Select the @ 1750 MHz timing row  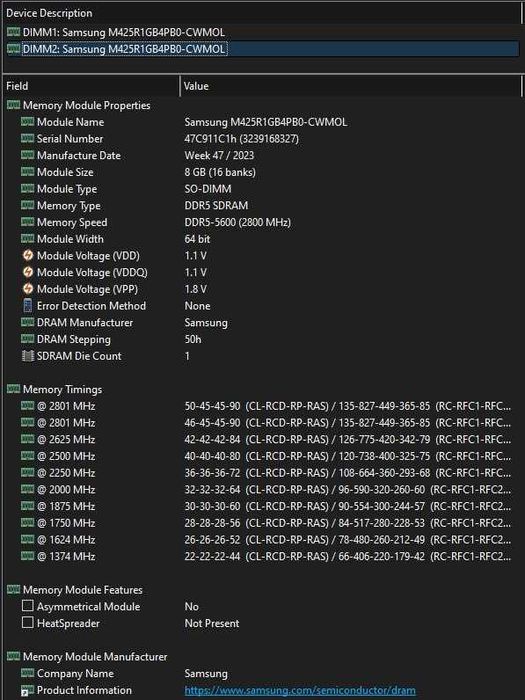click(x=266, y=523)
